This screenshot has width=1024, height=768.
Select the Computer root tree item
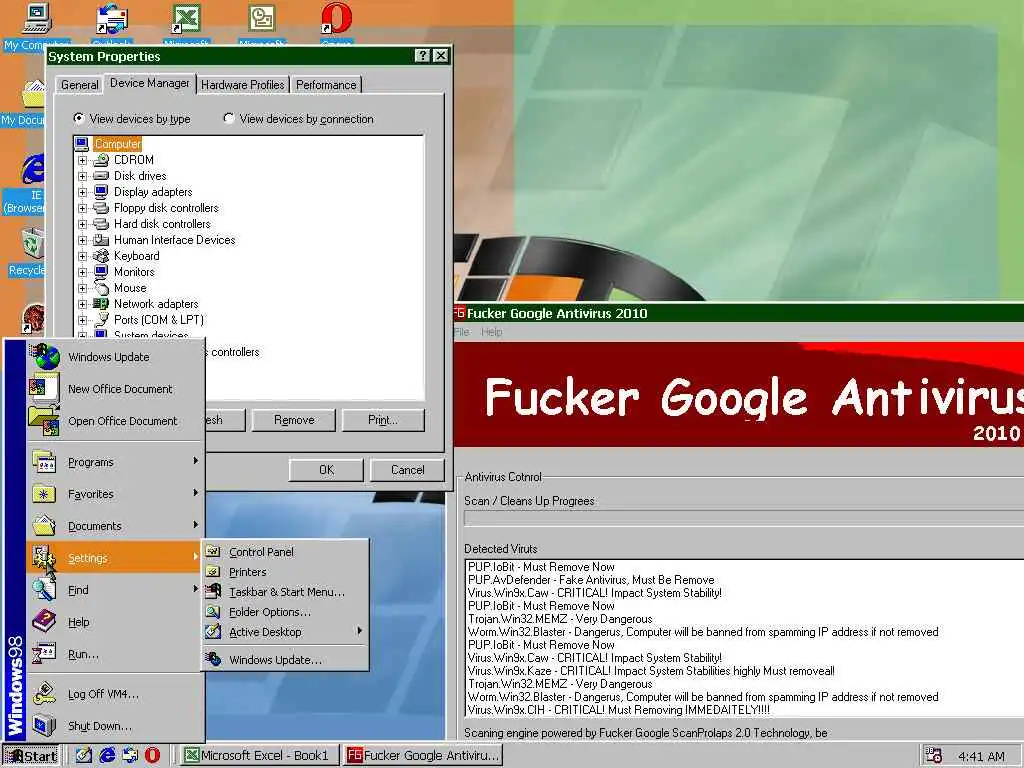pyautogui.click(x=118, y=144)
